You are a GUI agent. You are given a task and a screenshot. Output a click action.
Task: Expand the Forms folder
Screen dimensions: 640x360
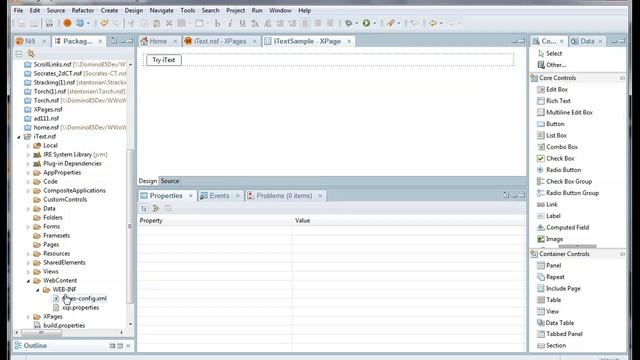coord(28,227)
